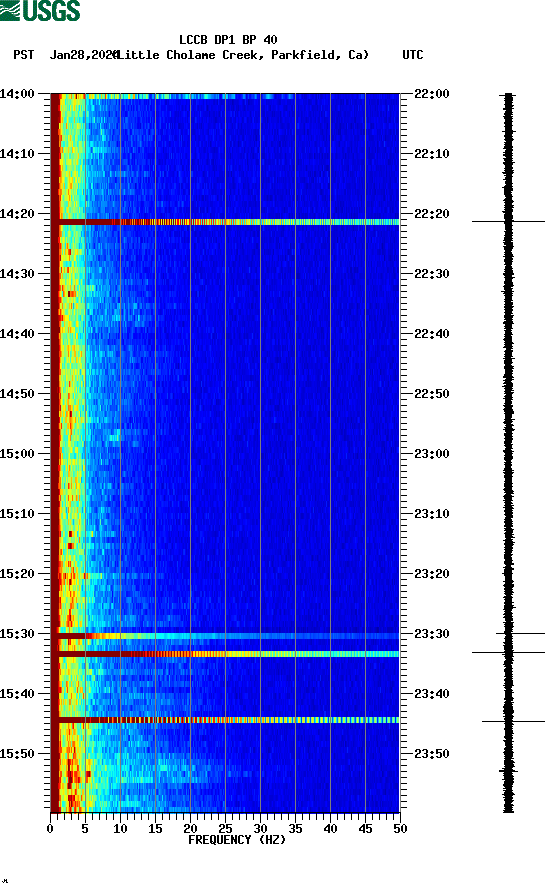The image size is (552, 892).
Task: Click the 22:50 UTC time label
Action: click(x=432, y=394)
